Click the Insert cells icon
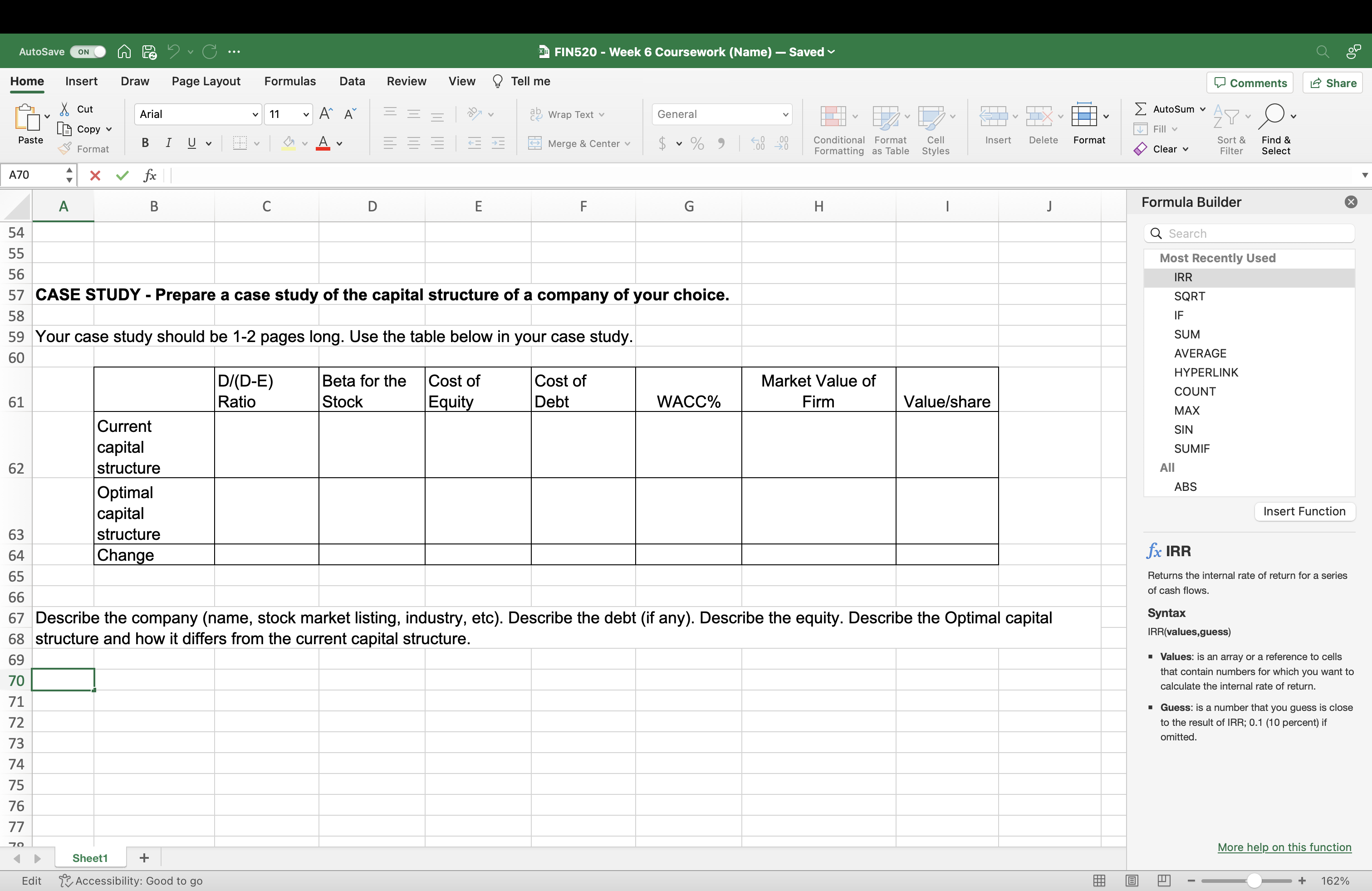1372x891 pixels. click(x=993, y=117)
